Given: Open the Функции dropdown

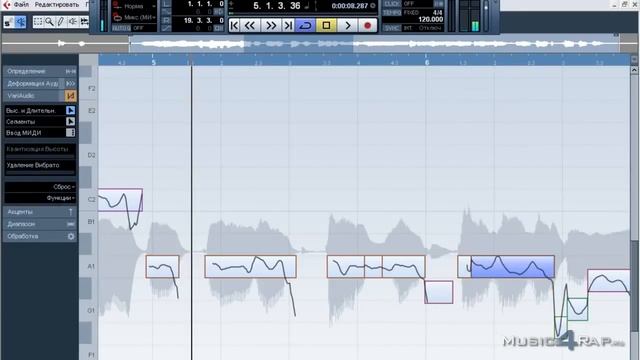Looking at the screenshot, I should point(40,198).
